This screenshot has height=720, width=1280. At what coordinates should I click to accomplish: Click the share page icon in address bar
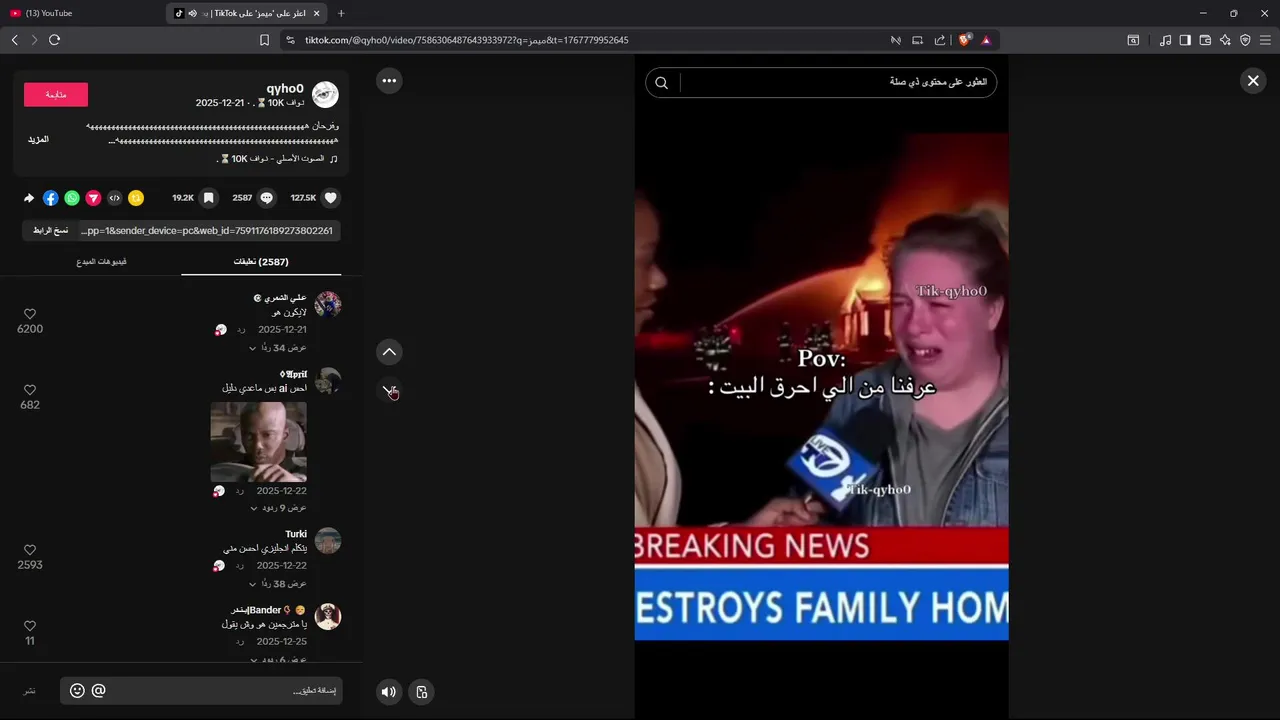(940, 40)
